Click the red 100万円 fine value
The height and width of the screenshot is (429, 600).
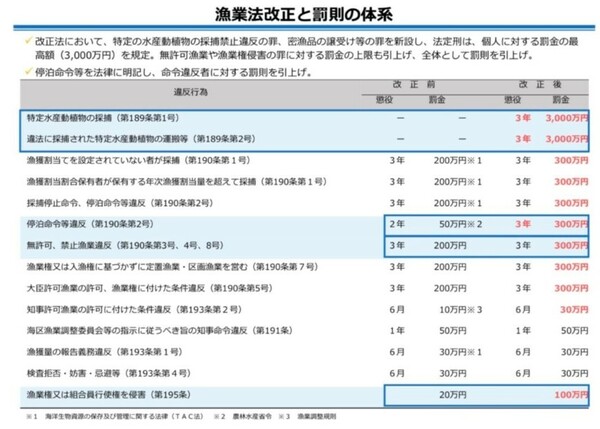[571, 393]
